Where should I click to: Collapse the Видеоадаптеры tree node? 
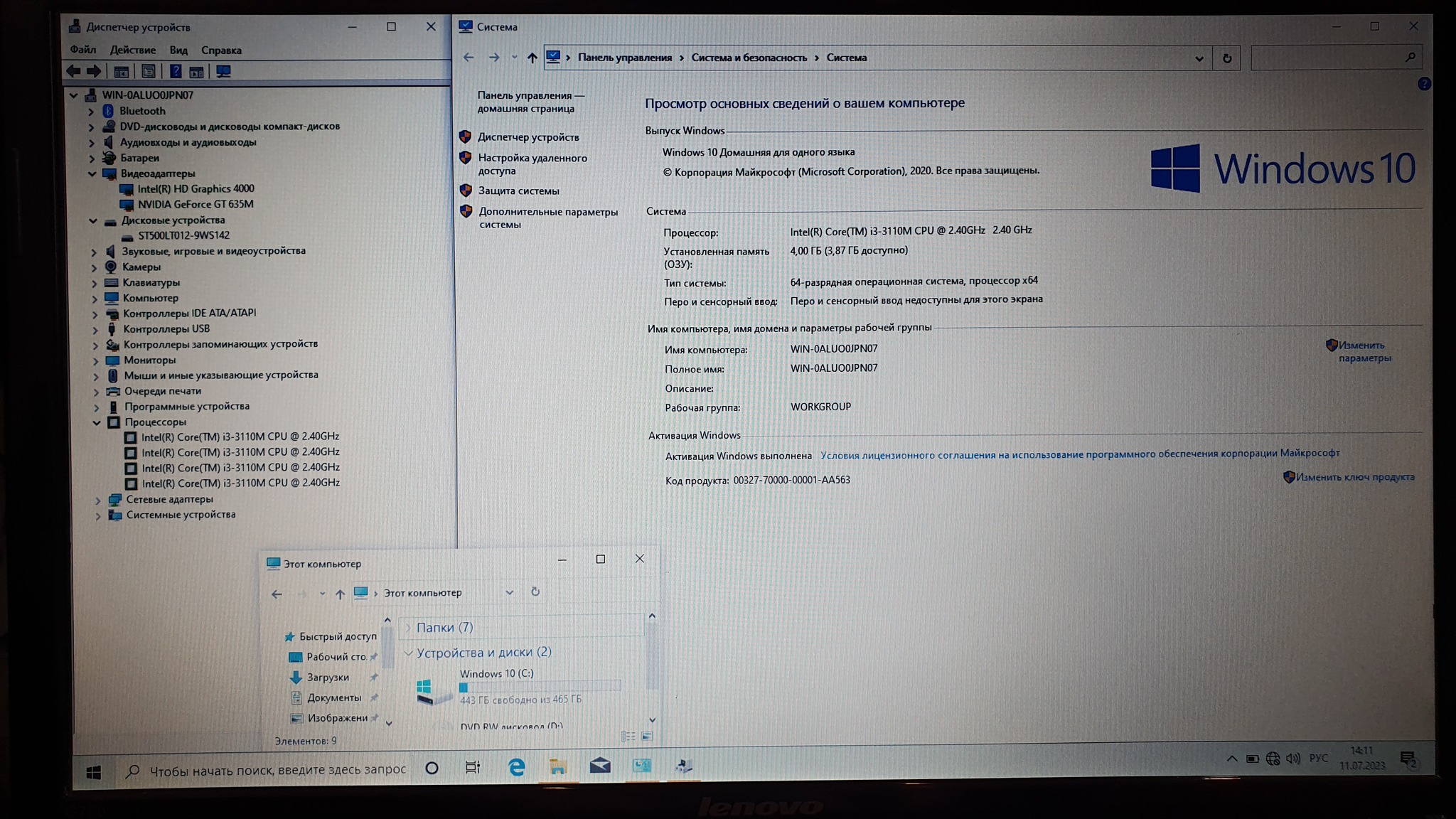pos(92,173)
